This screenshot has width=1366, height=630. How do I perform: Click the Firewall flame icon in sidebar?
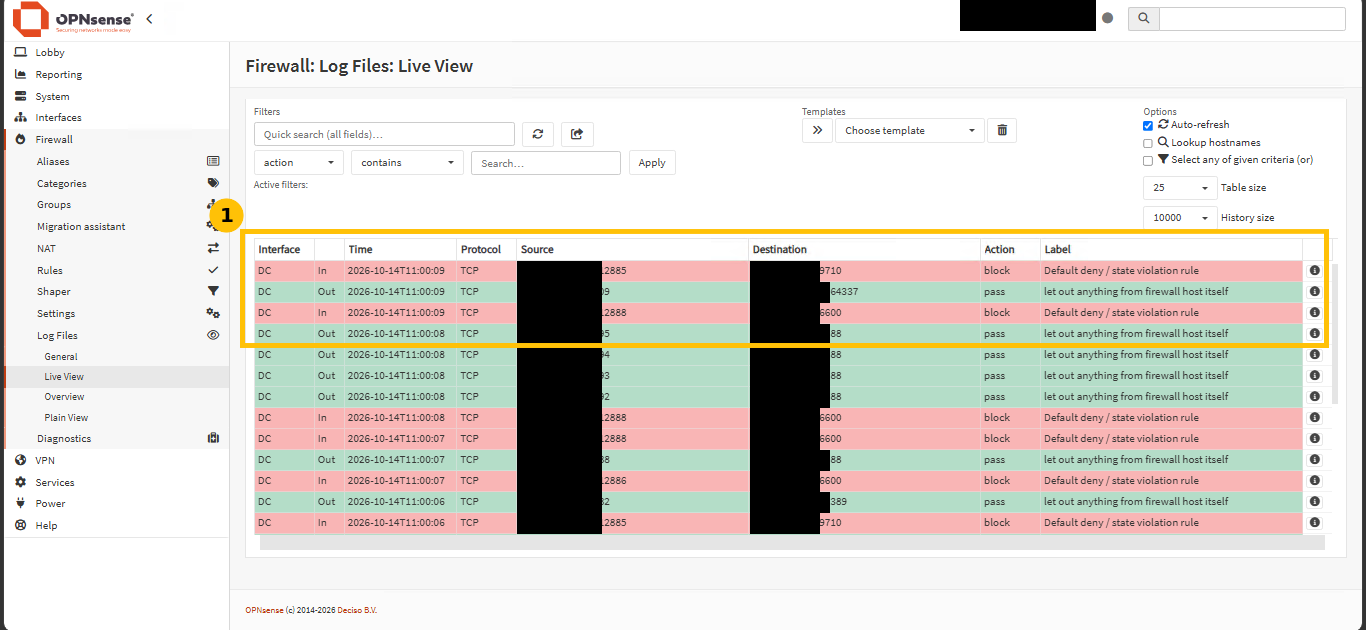(20, 139)
